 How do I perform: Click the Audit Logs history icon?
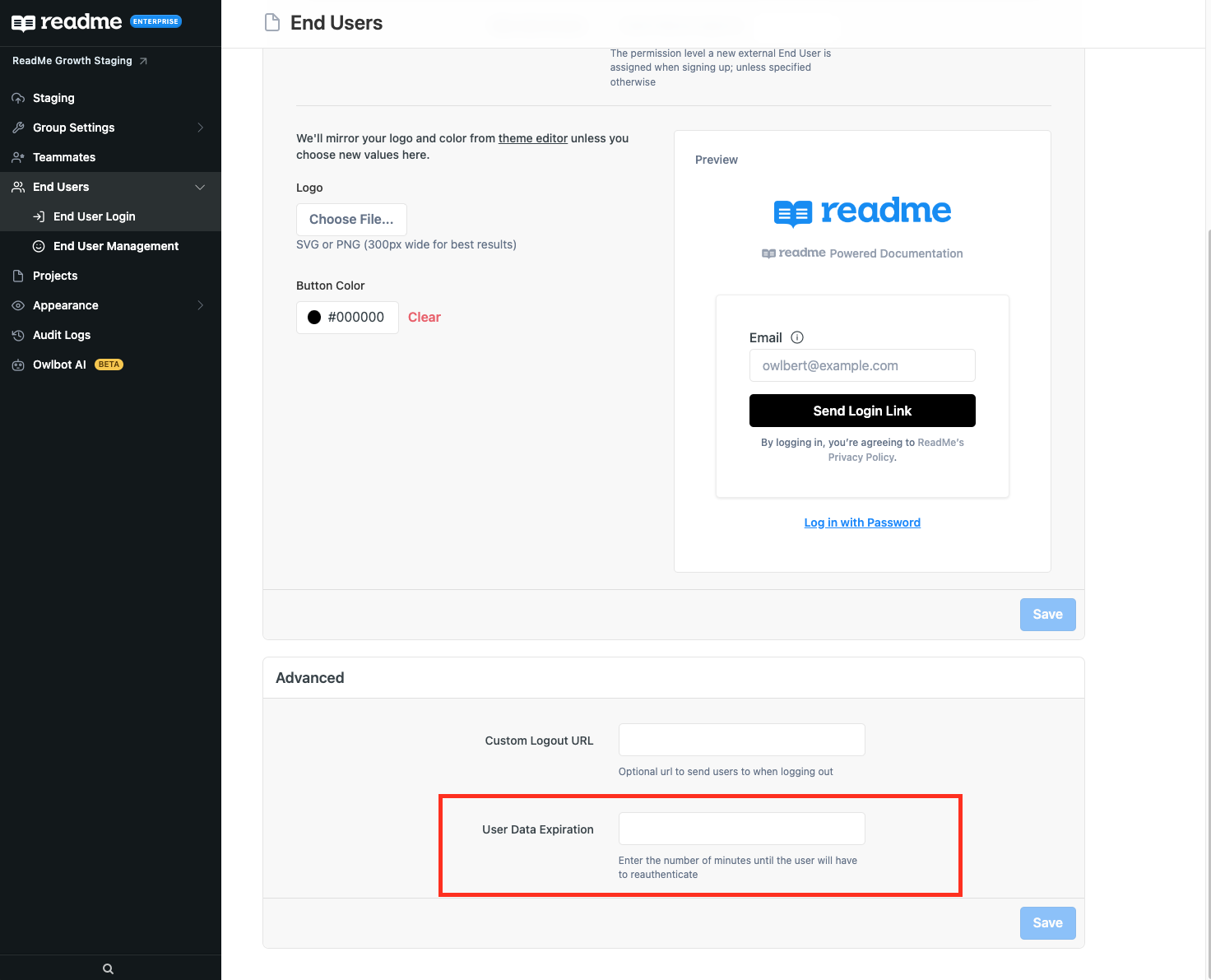(18, 335)
